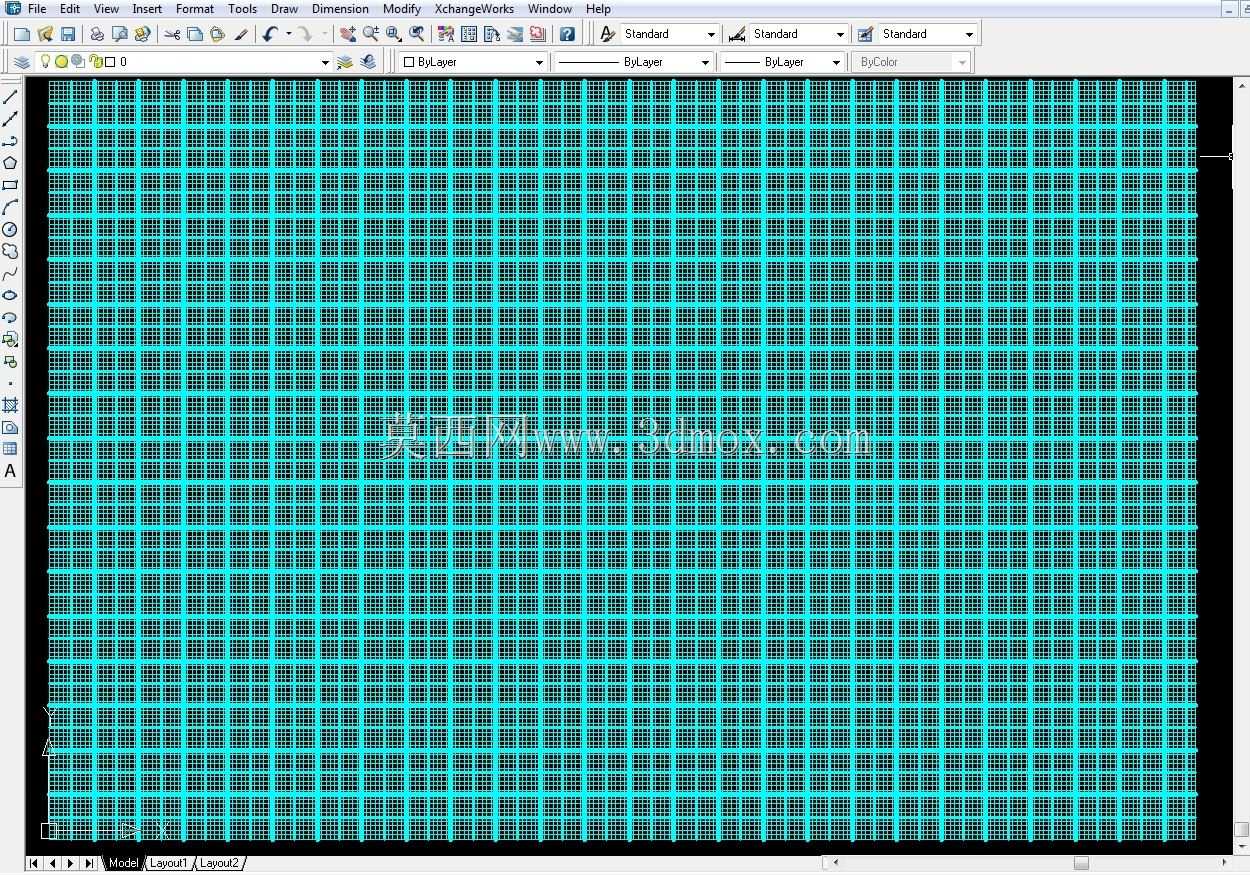Open Help question mark icon
This screenshot has height=875, width=1250.
pos(567,34)
